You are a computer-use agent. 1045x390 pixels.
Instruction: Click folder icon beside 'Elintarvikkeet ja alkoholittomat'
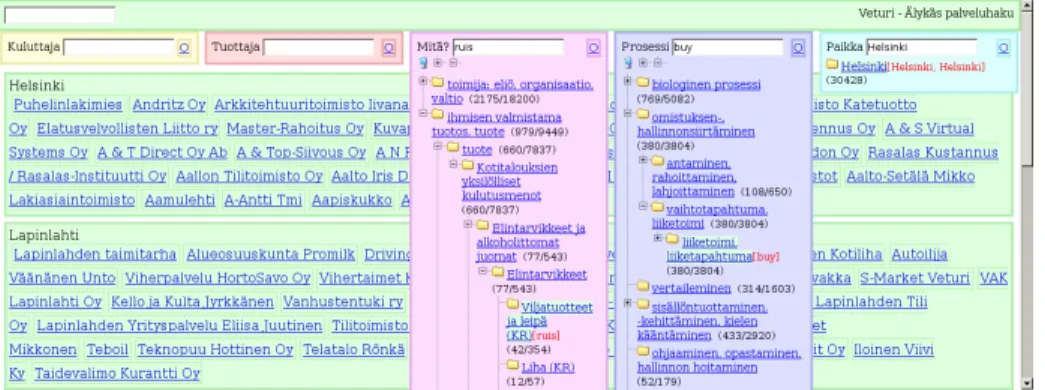pyautogui.click(x=483, y=225)
